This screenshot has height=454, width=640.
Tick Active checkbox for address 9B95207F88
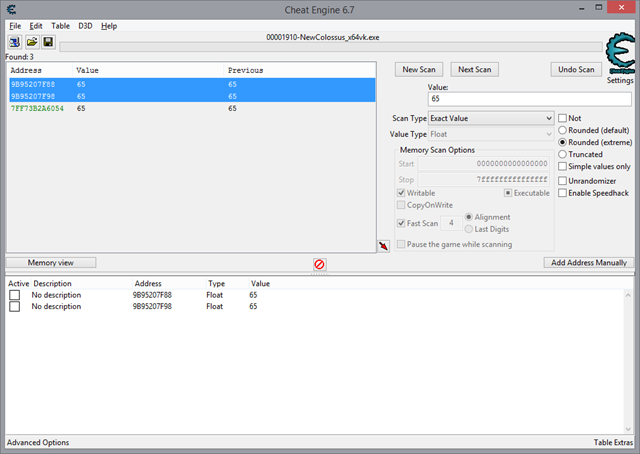pyautogui.click(x=15, y=295)
